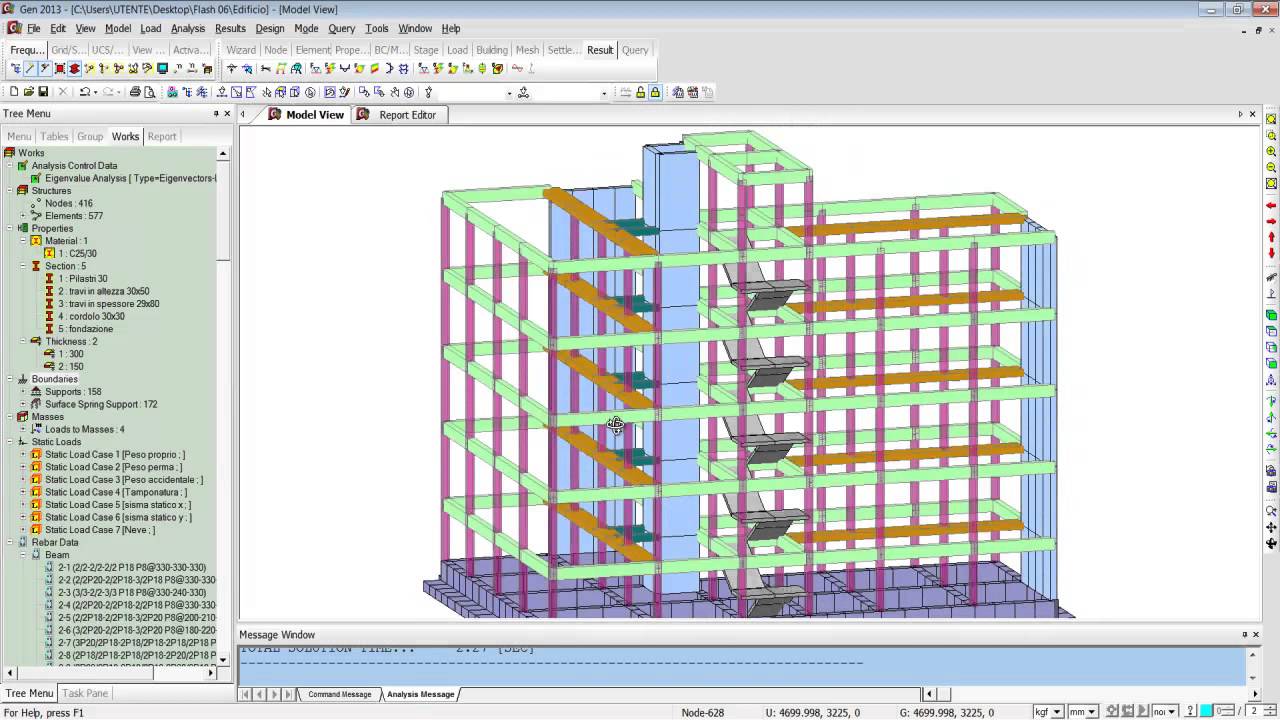Screen dimensions: 1280x720
Task: Open the kgf force unit dropdown
Action: (1057, 712)
